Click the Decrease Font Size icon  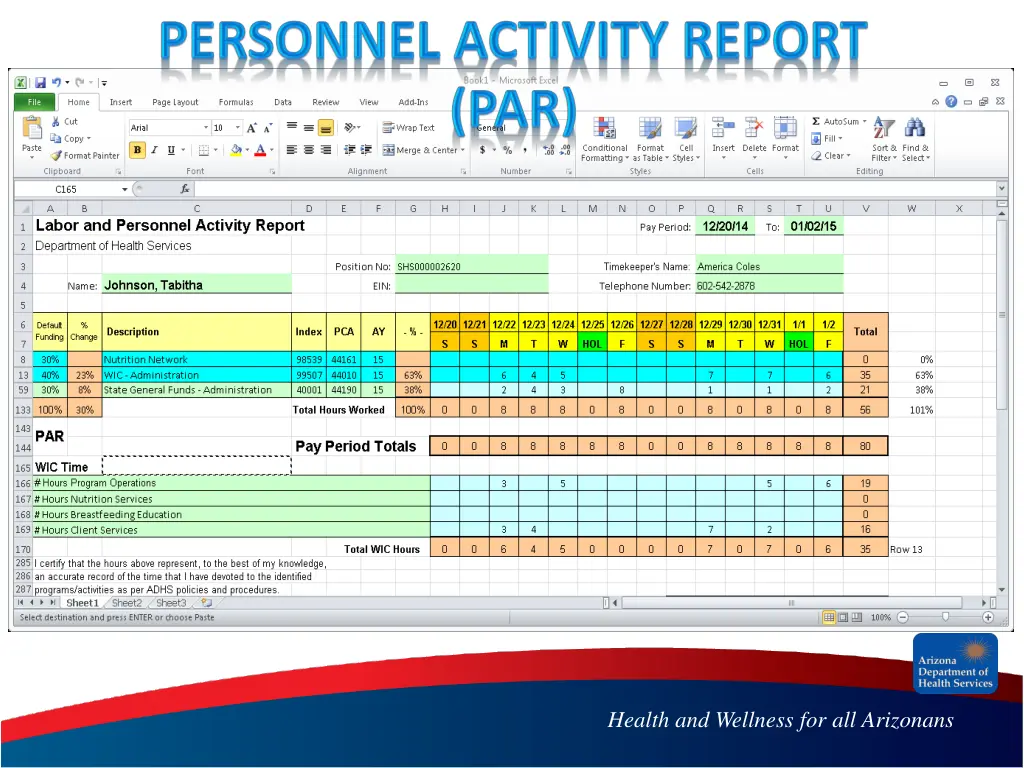pos(267,128)
